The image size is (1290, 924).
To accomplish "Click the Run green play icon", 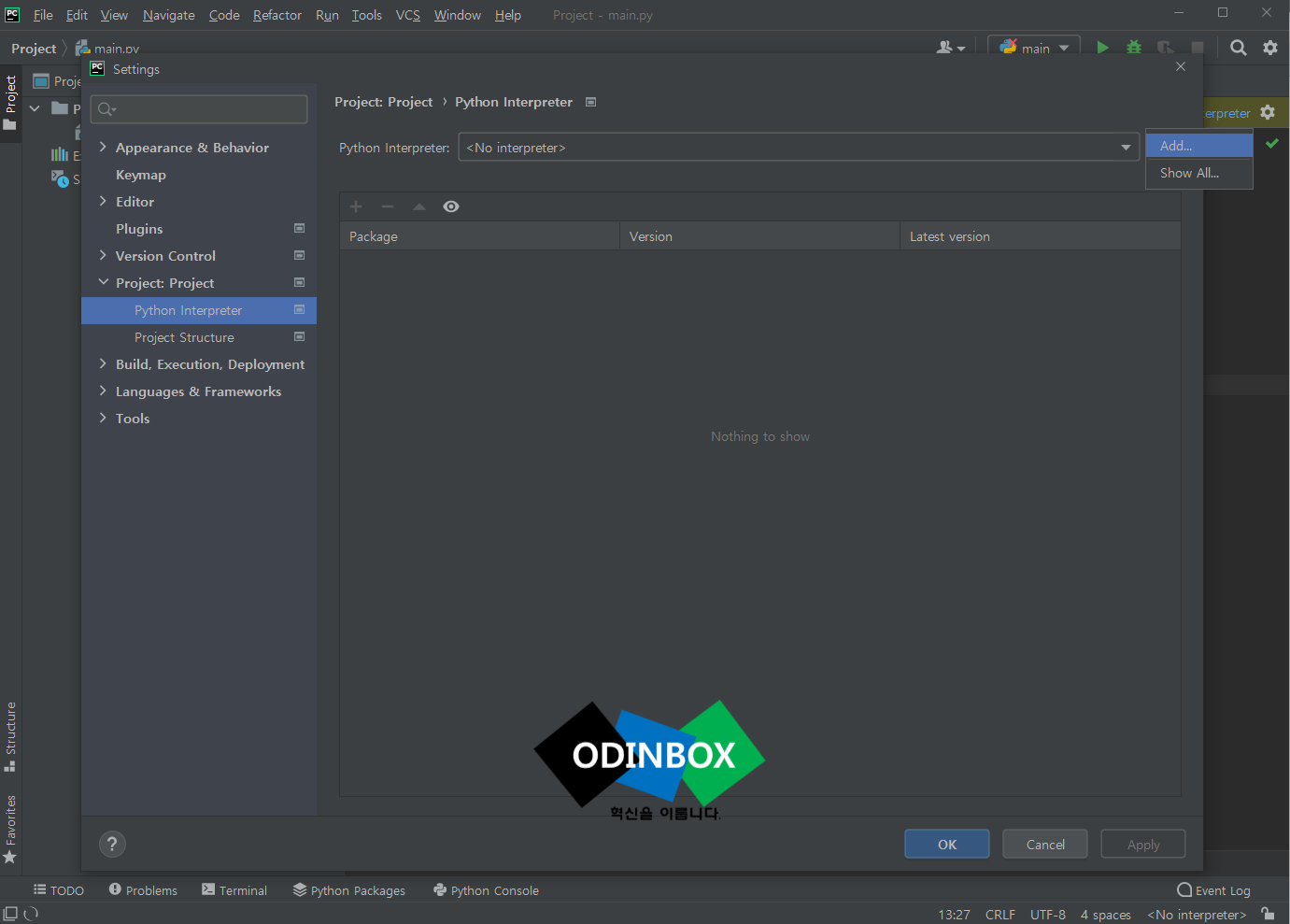I will (1102, 48).
